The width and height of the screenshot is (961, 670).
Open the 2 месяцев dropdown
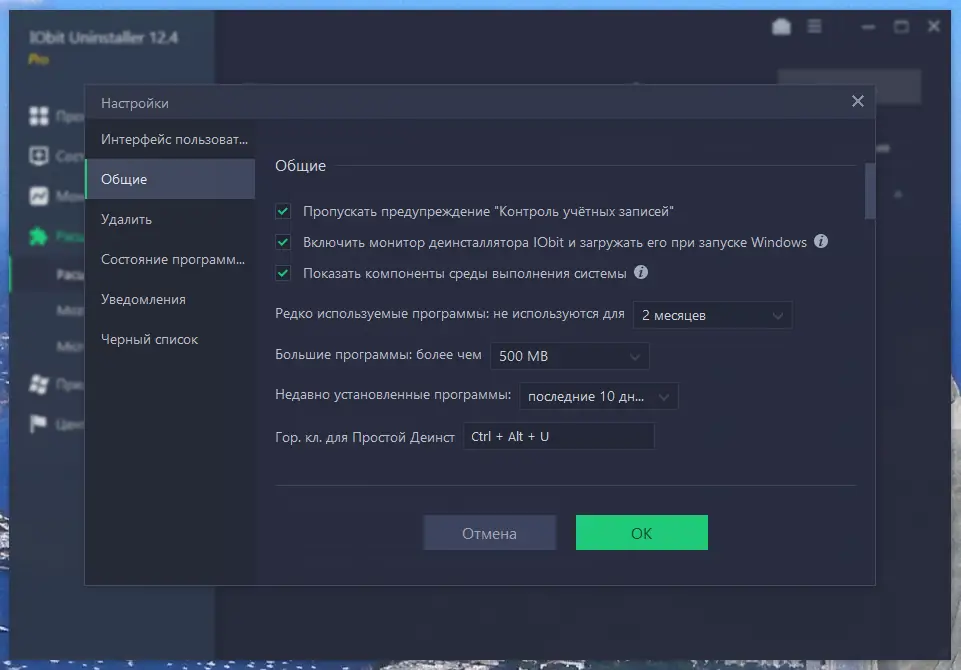(712, 315)
